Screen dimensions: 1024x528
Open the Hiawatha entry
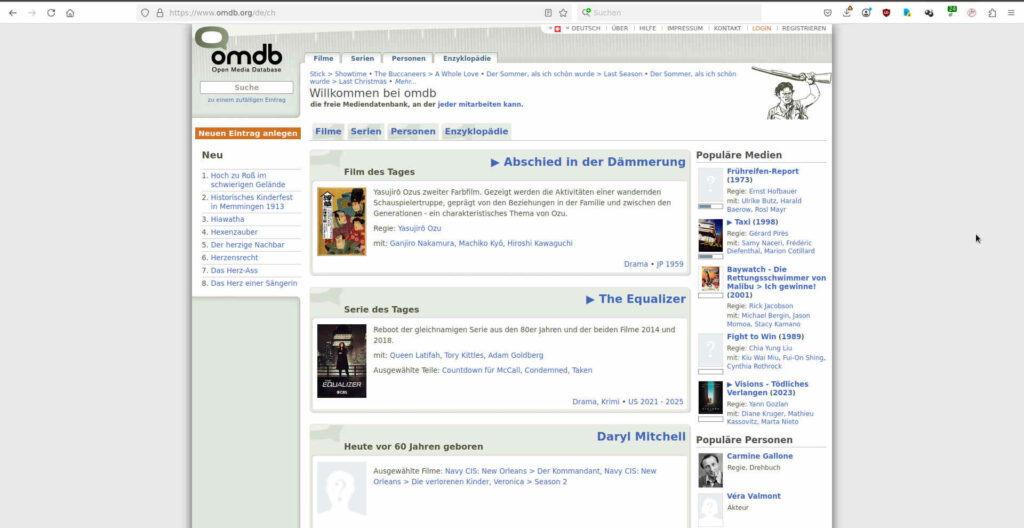click(227, 220)
